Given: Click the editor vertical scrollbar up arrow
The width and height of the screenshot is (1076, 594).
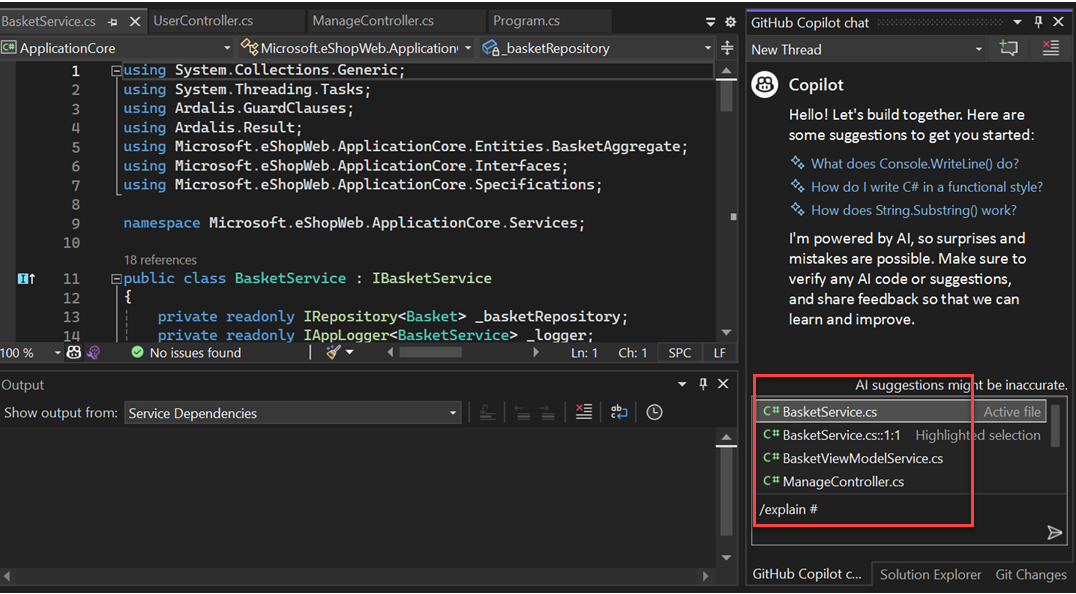Looking at the screenshot, I should pyautogui.click(x=725, y=71).
